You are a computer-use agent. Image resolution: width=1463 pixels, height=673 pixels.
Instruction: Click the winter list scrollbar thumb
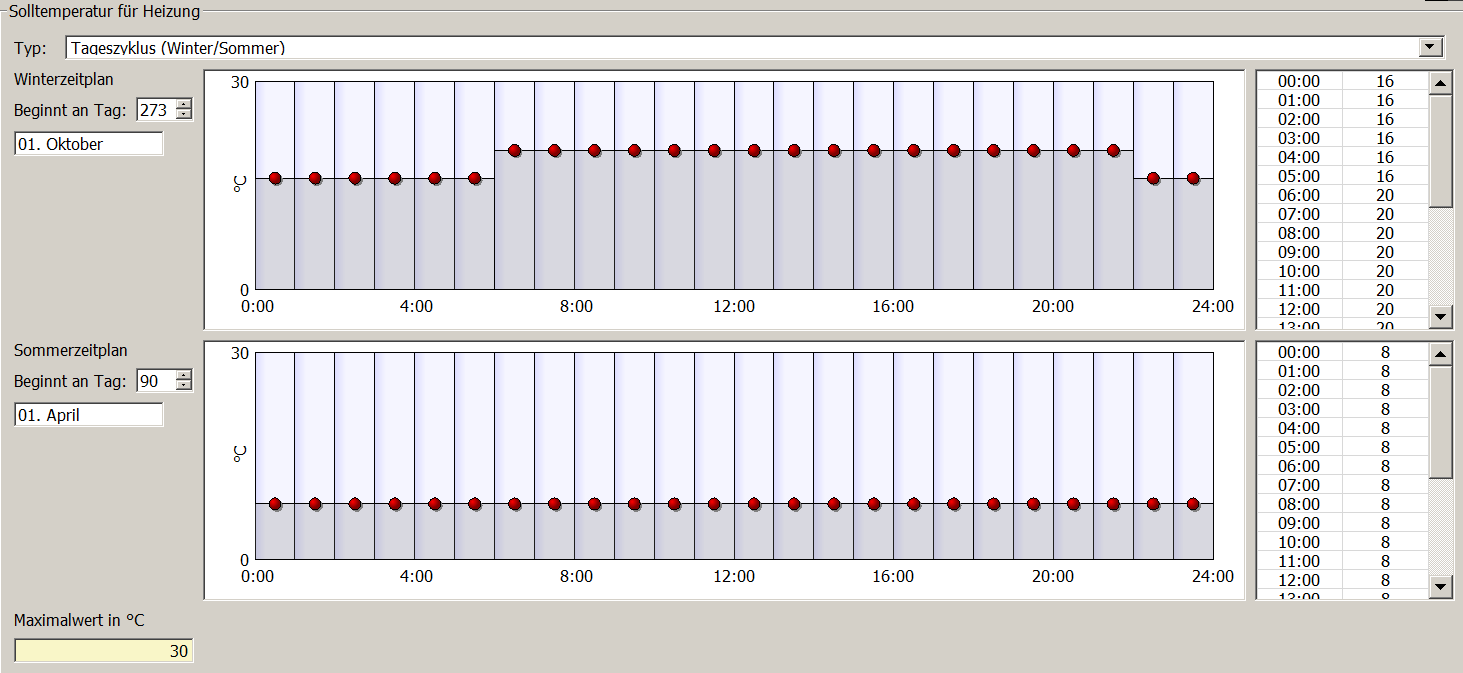[1441, 151]
